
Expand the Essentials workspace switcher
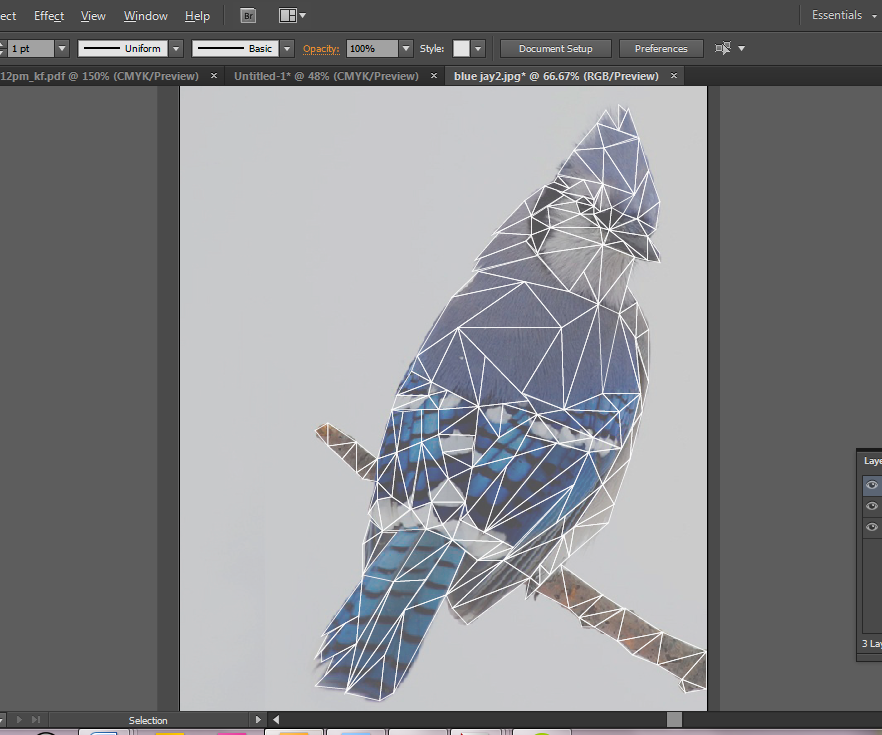pyautogui.click(x=842, y=16)
